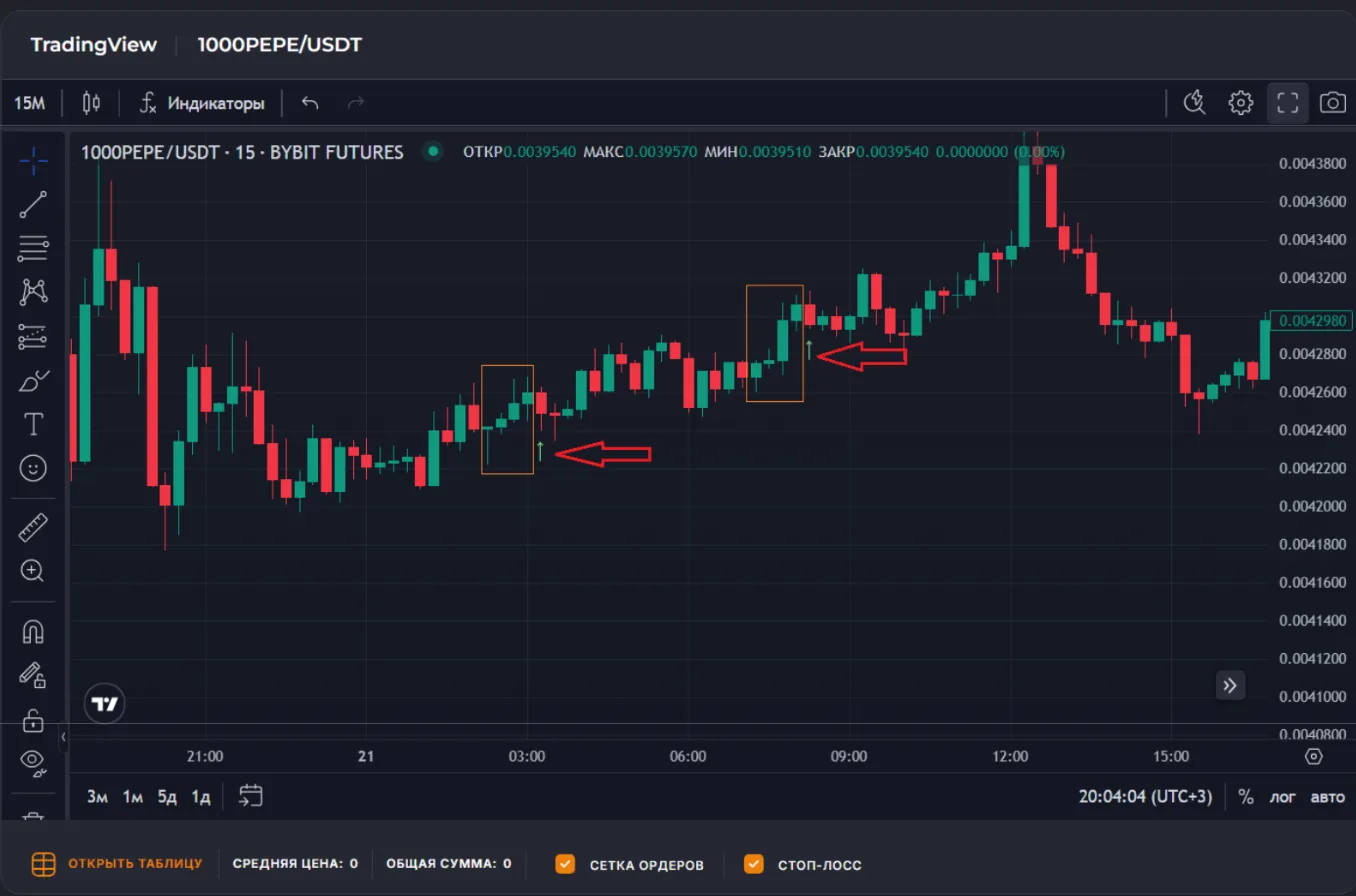Toggle drawings visibility eye icon
The width and height of the screenshot is (1356, 896).
[33, 762]
